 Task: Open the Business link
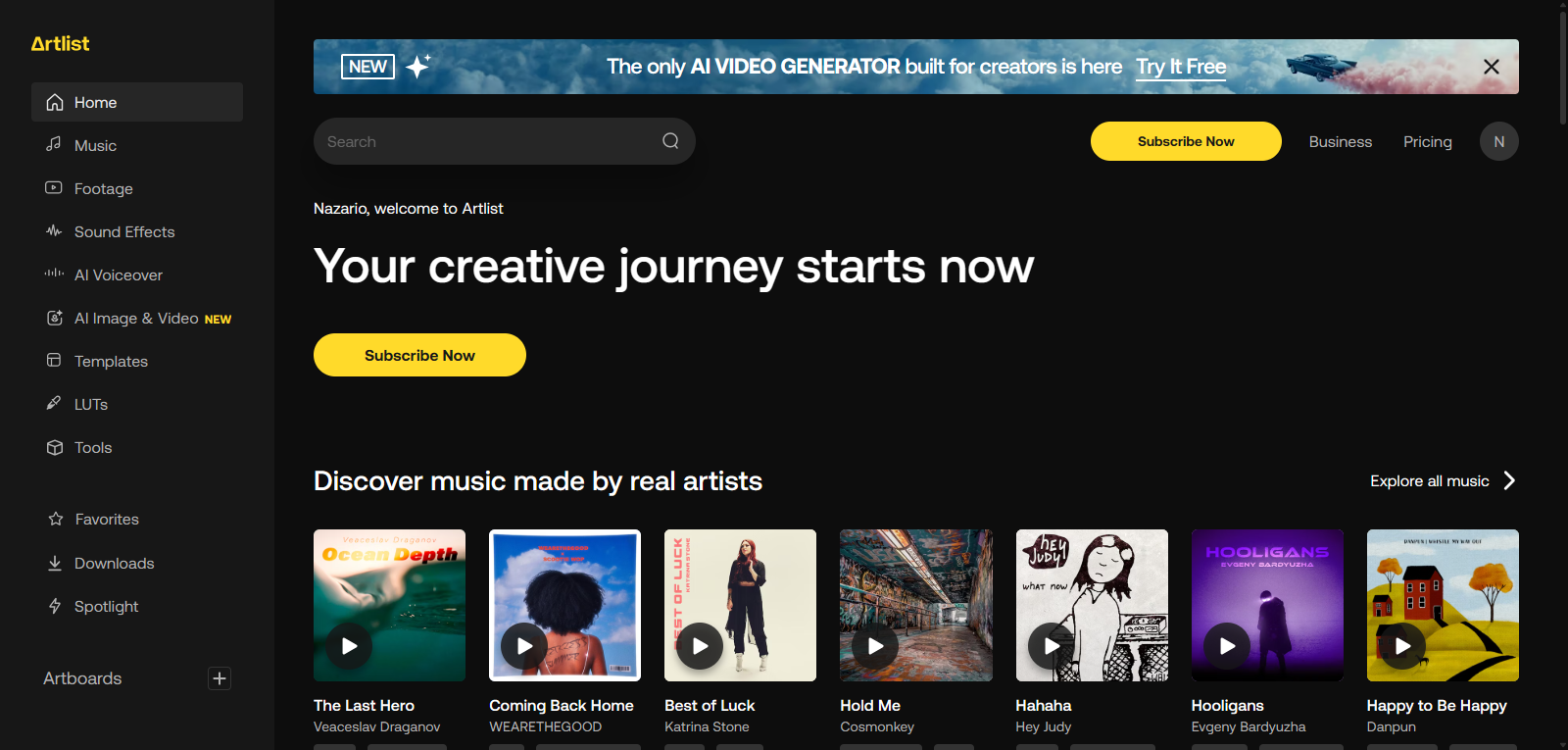(x=1341, y=141)
